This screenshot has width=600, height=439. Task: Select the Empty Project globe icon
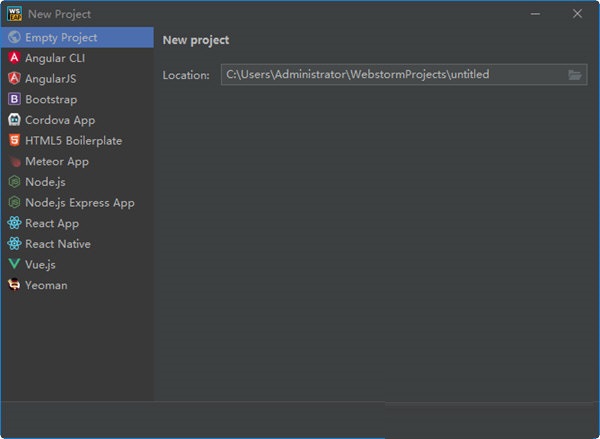coord(15,38)
